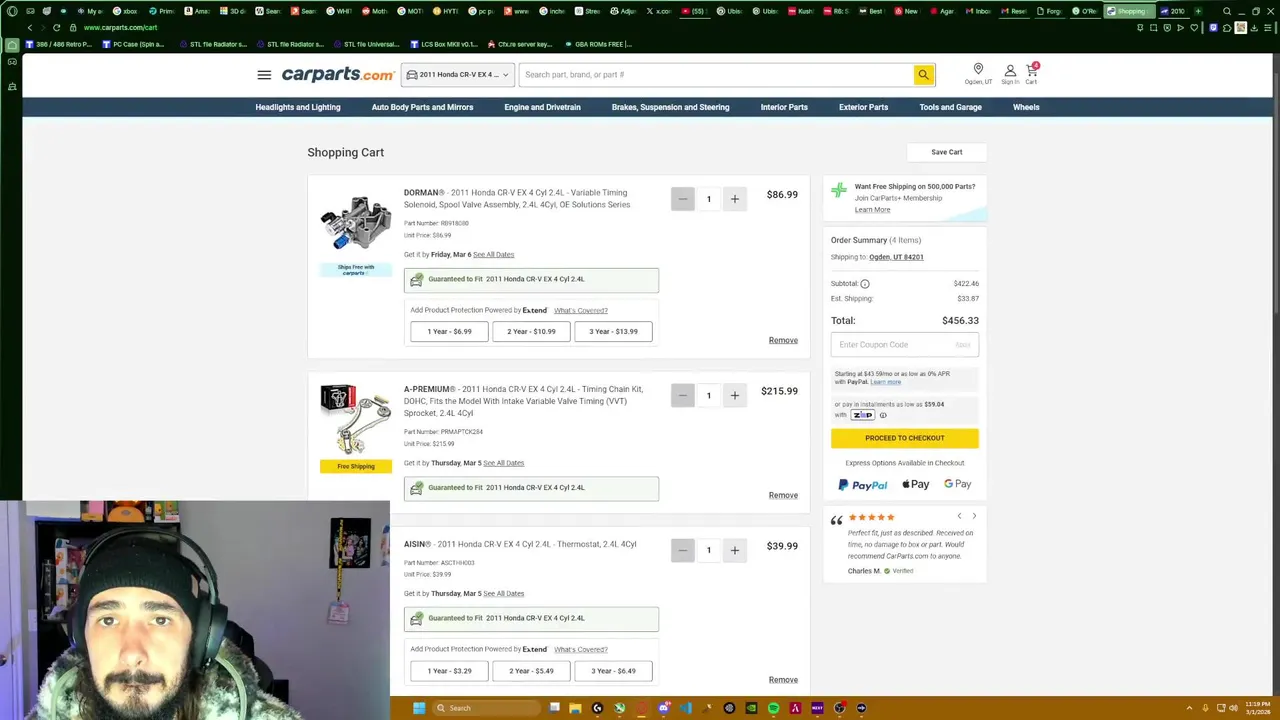This screenshot has width=1280, height=720.
Task: Increase quantity of A-Premium timing chain kit
Action: 734,396
